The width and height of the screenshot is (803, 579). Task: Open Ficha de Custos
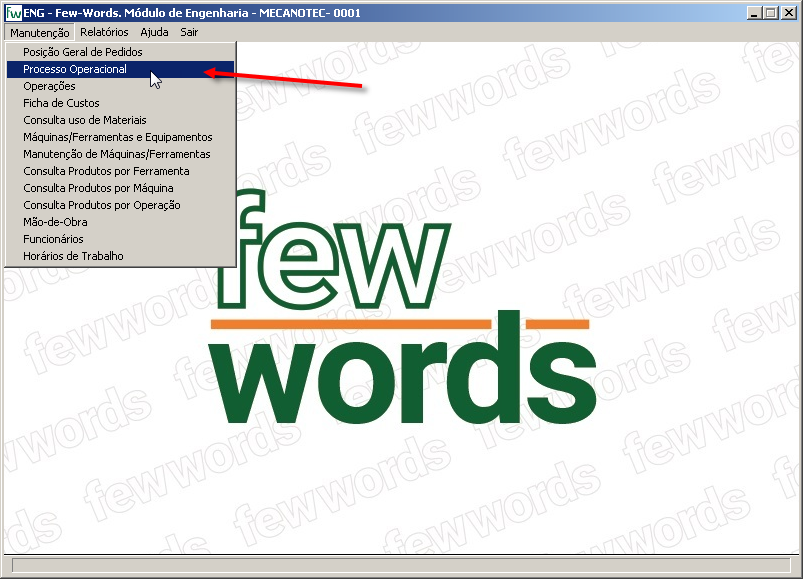click(120, 103)
